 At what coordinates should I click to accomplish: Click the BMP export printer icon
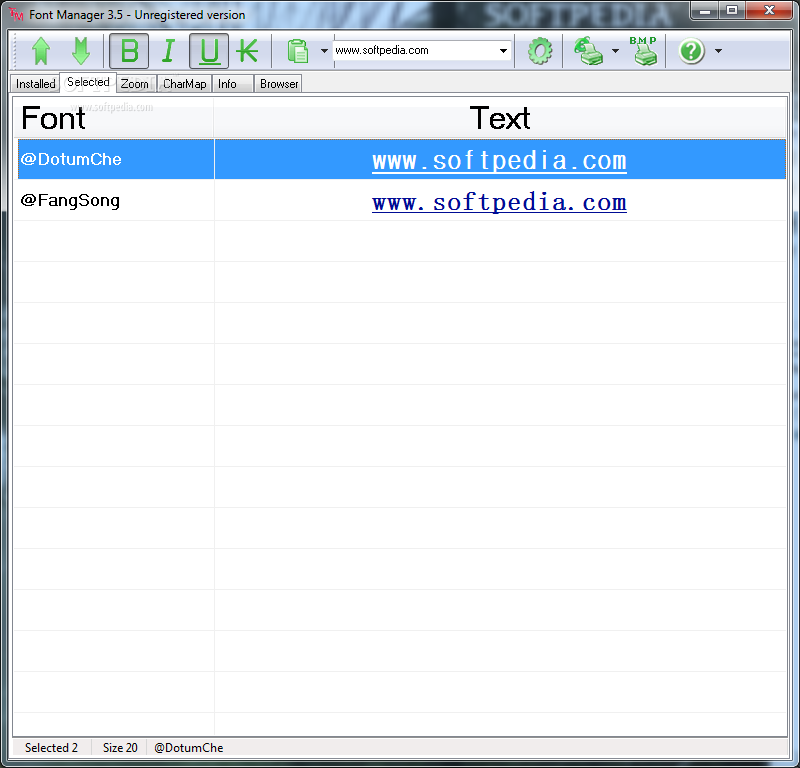(x=644, y=51)
